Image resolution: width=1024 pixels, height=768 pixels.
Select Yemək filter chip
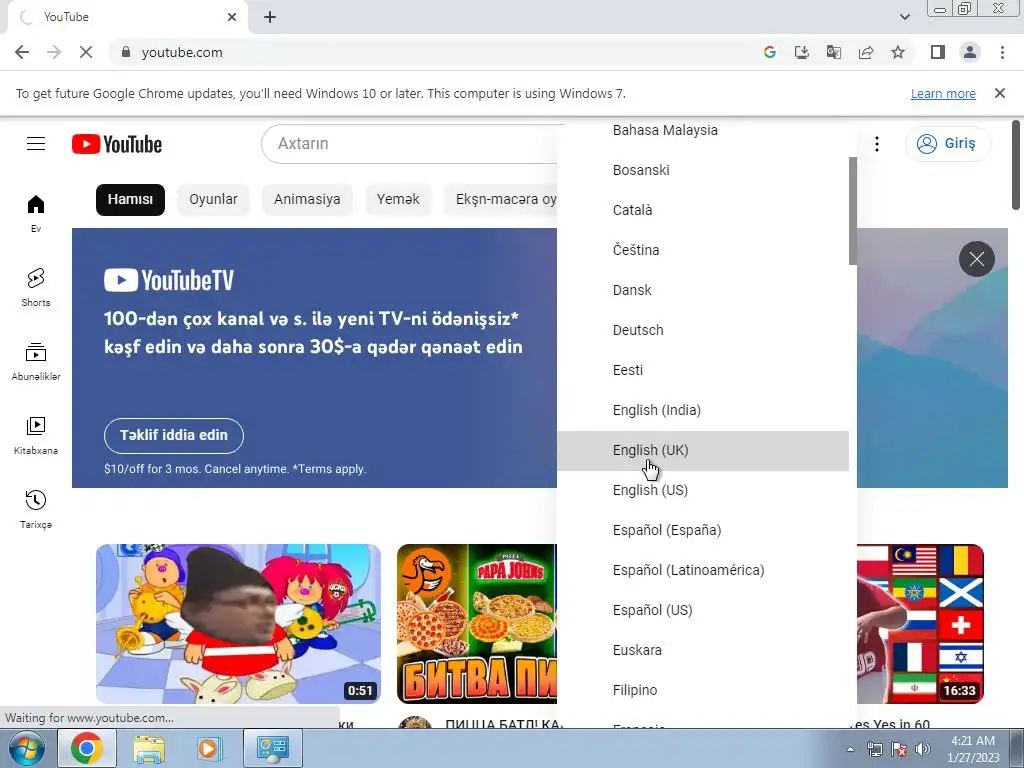tap(398, 199)
